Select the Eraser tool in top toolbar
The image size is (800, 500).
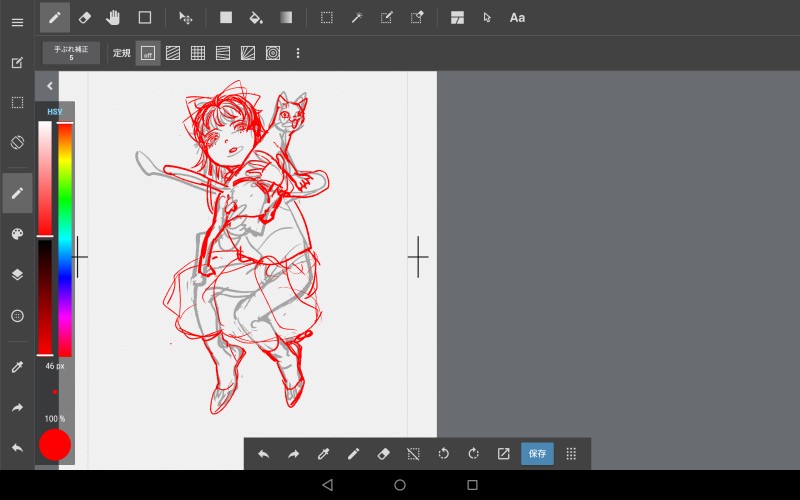(85, 17)
